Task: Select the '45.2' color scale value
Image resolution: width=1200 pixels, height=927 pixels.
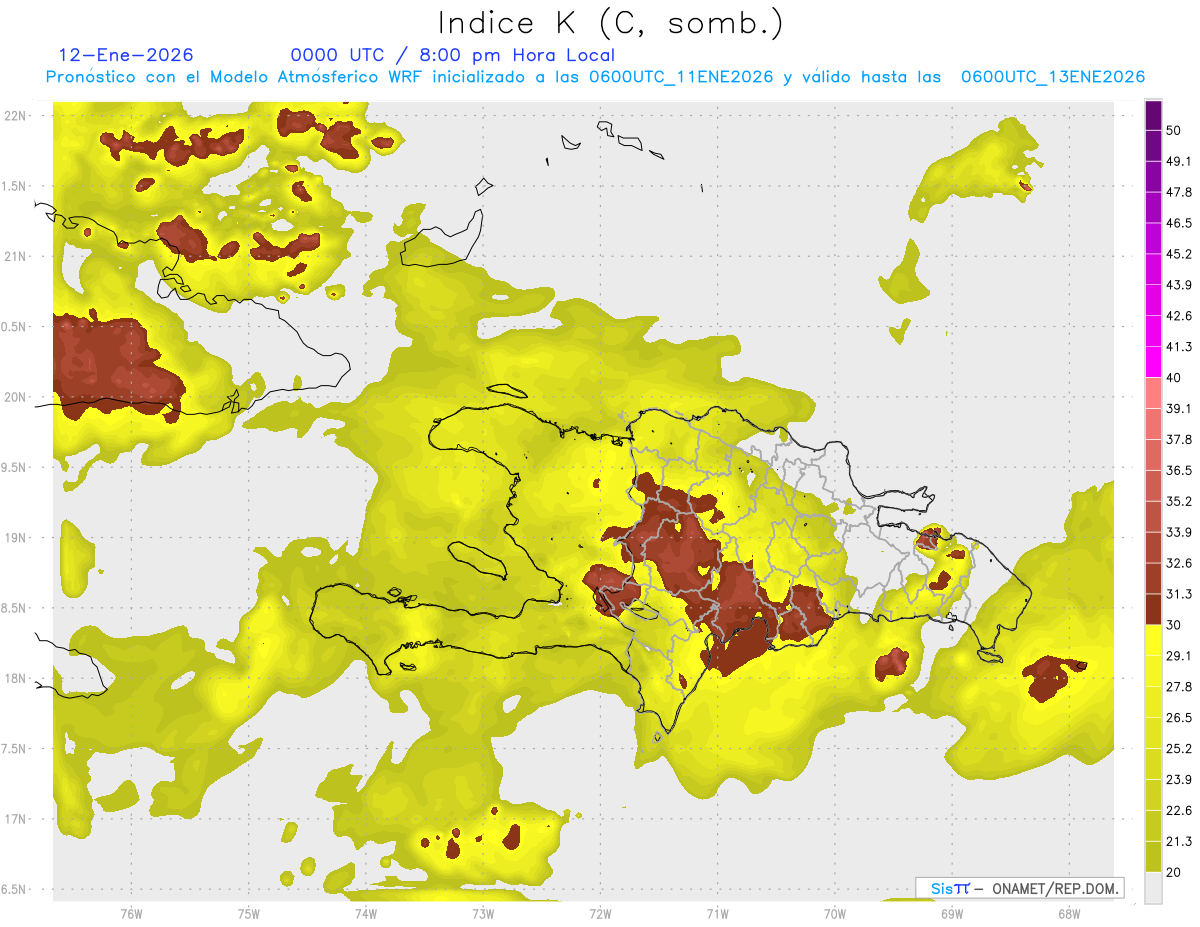Action: [1179, 254]
